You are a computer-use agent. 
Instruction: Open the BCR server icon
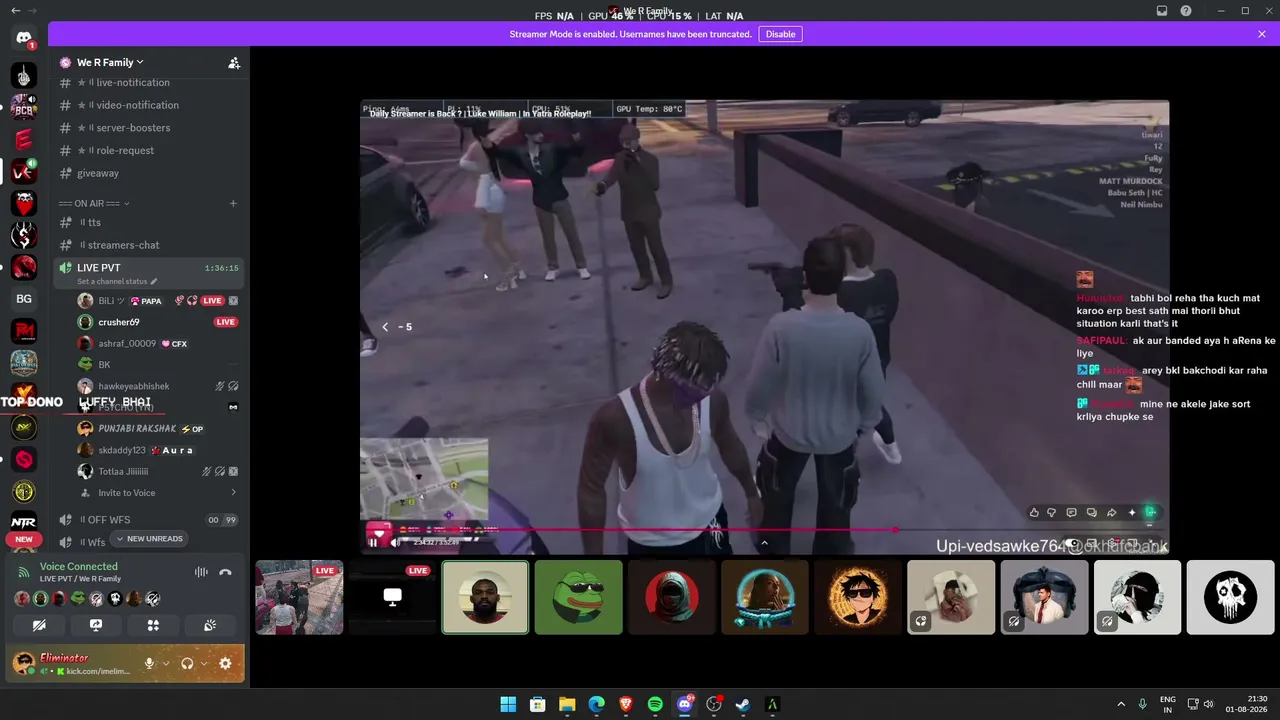click(x=24, y=107)
